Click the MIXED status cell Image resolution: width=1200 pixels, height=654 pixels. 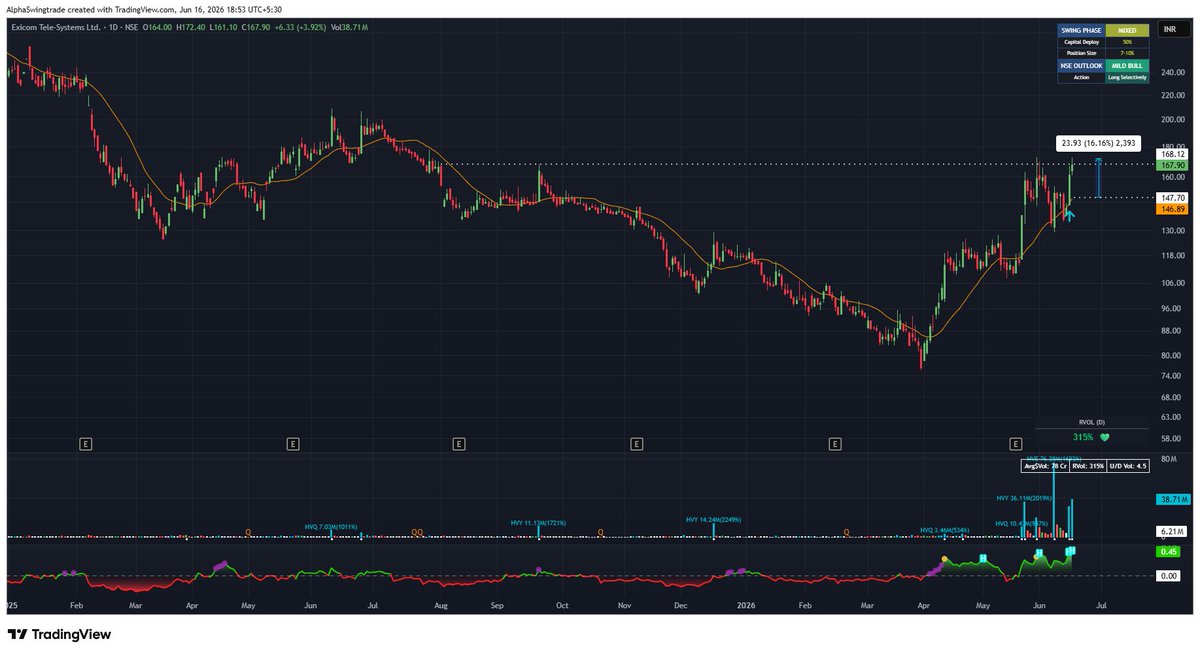tap(1126, 31)
